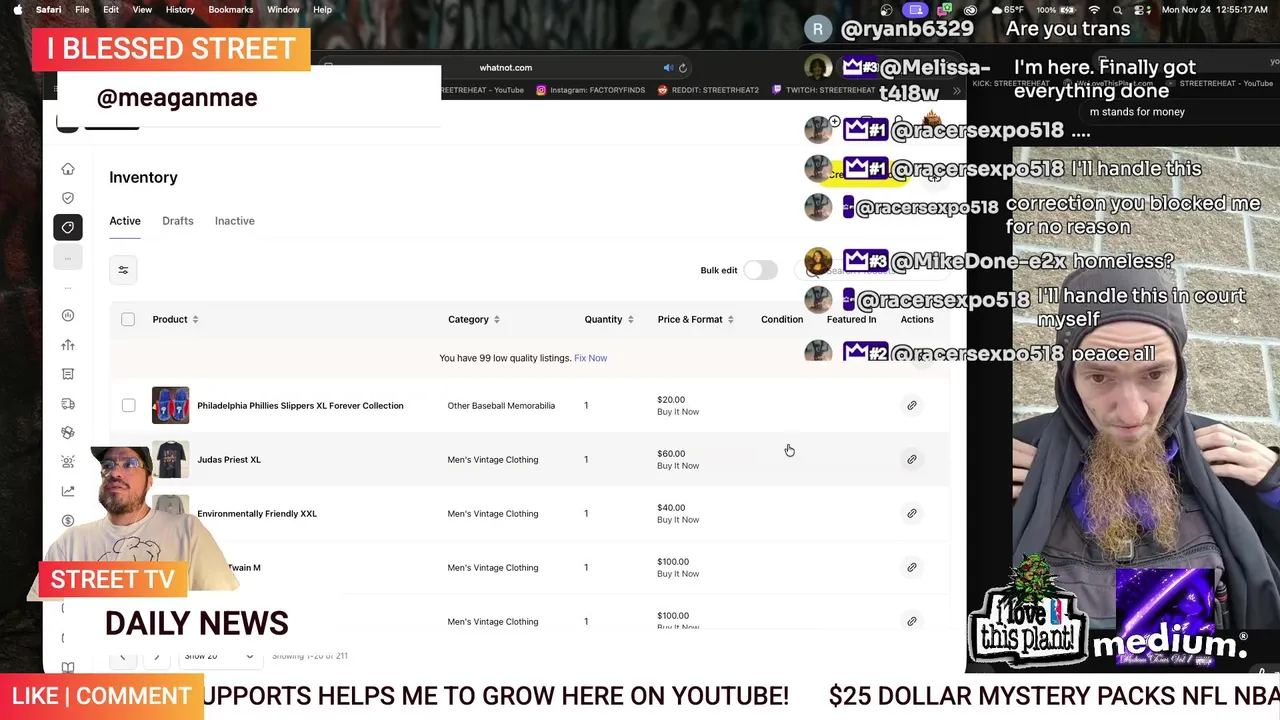
Task: Expand the ellipsis item below Inventory in sidebar
Action: (x=68, y=258)
